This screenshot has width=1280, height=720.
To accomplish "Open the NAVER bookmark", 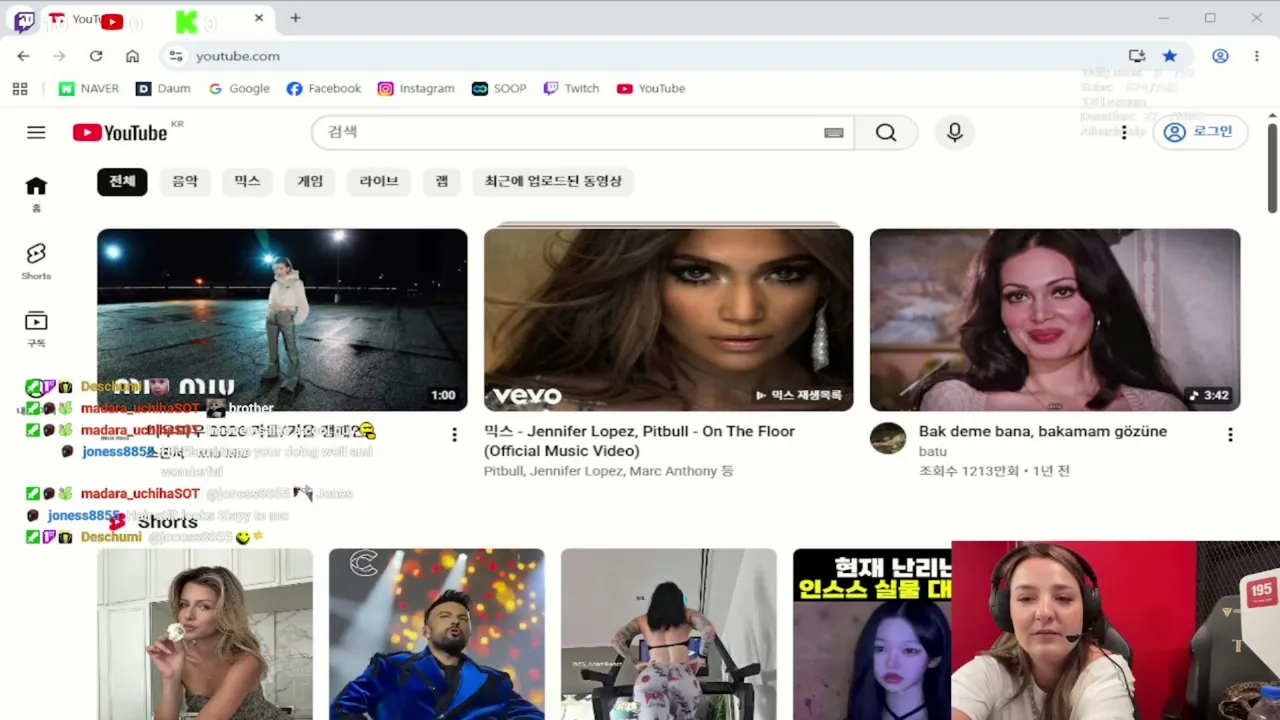I will pos(89,89).
